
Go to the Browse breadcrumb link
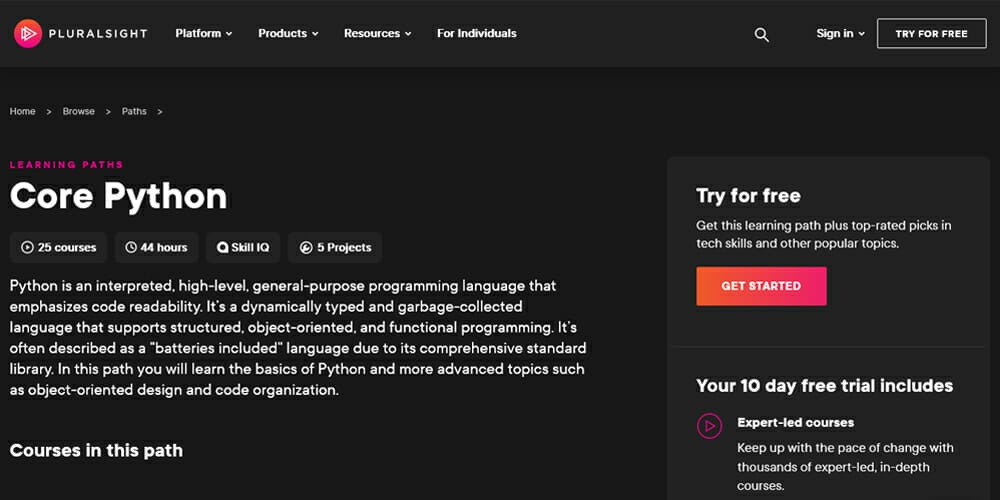(78, 111)
